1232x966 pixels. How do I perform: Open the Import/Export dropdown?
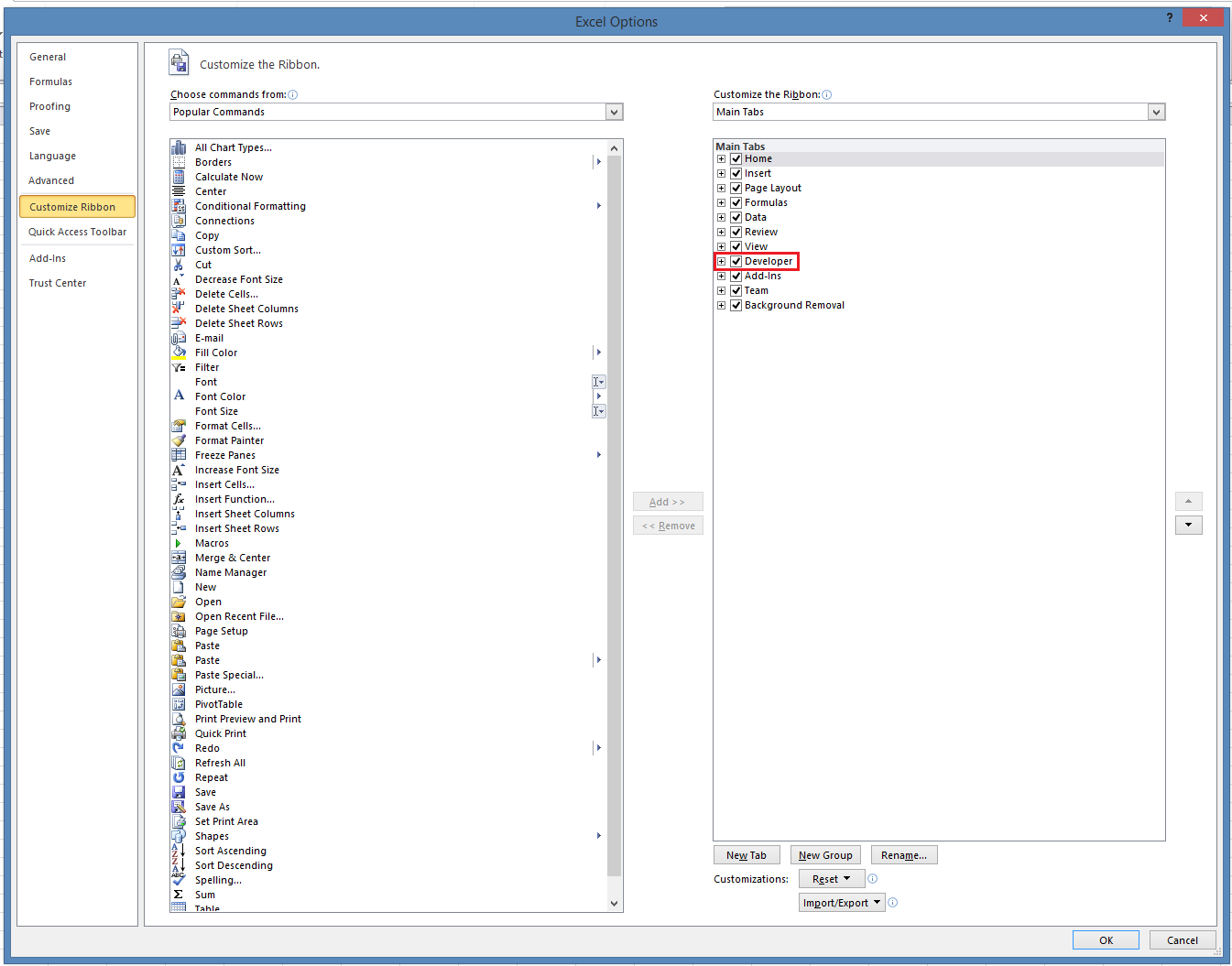tap(842, 903)
